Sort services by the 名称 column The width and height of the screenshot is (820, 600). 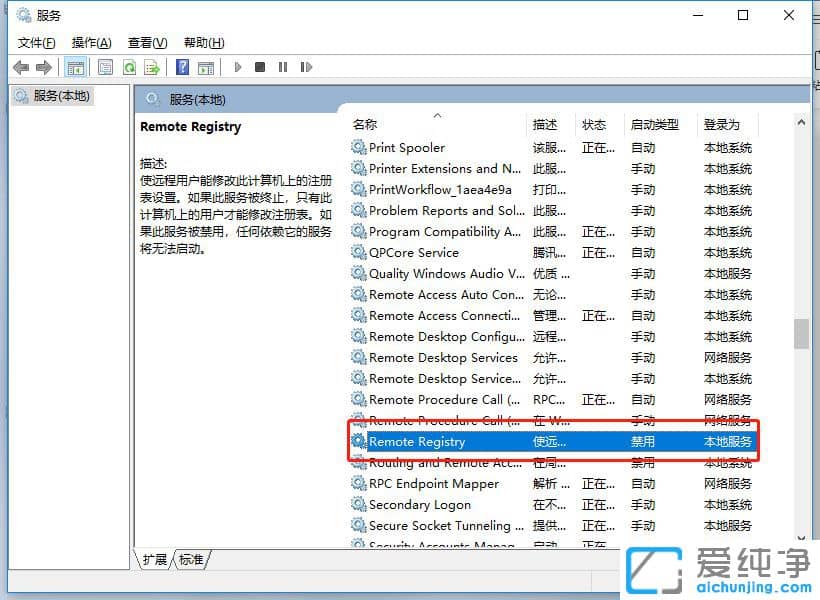365,124
